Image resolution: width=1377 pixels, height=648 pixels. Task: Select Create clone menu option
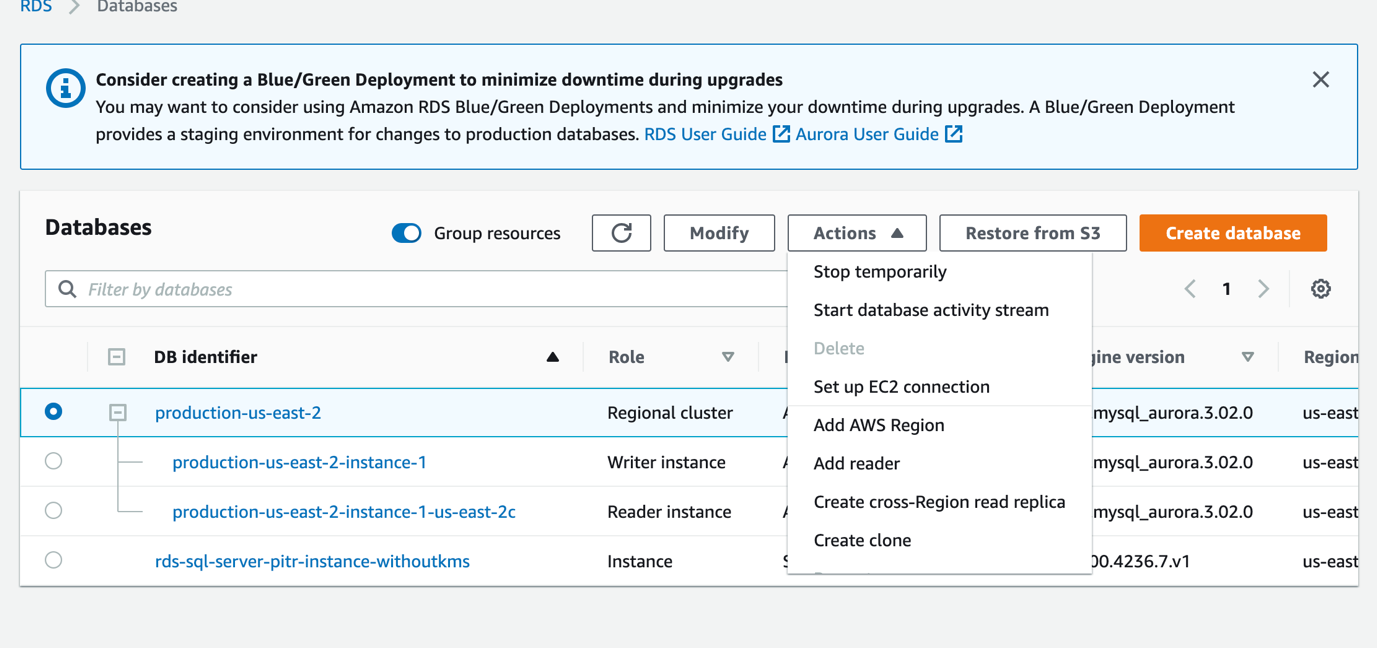pyautogui.click(x=862, y=540)
